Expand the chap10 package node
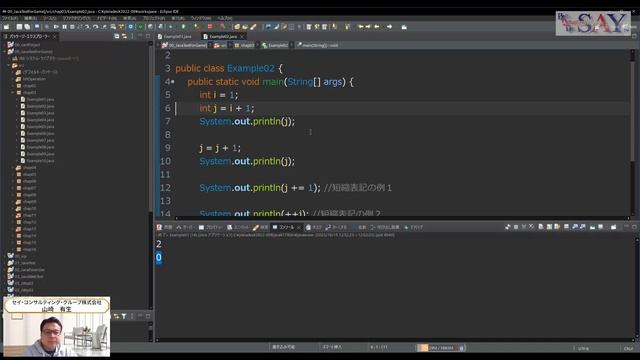640x360 pixels. (13, 209)
